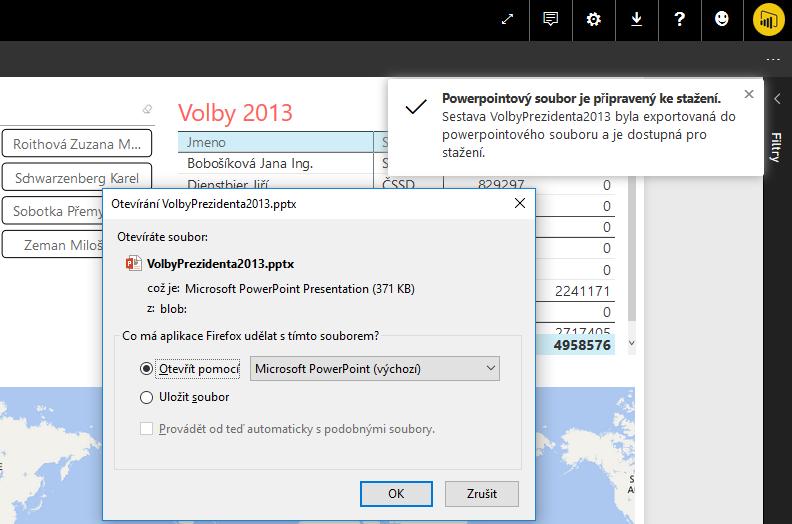Image resolution: width=792 pixels, height=524 pixels.
Task: Dismiss the PowerPoint export notification
Action: [x=749, y=94]
